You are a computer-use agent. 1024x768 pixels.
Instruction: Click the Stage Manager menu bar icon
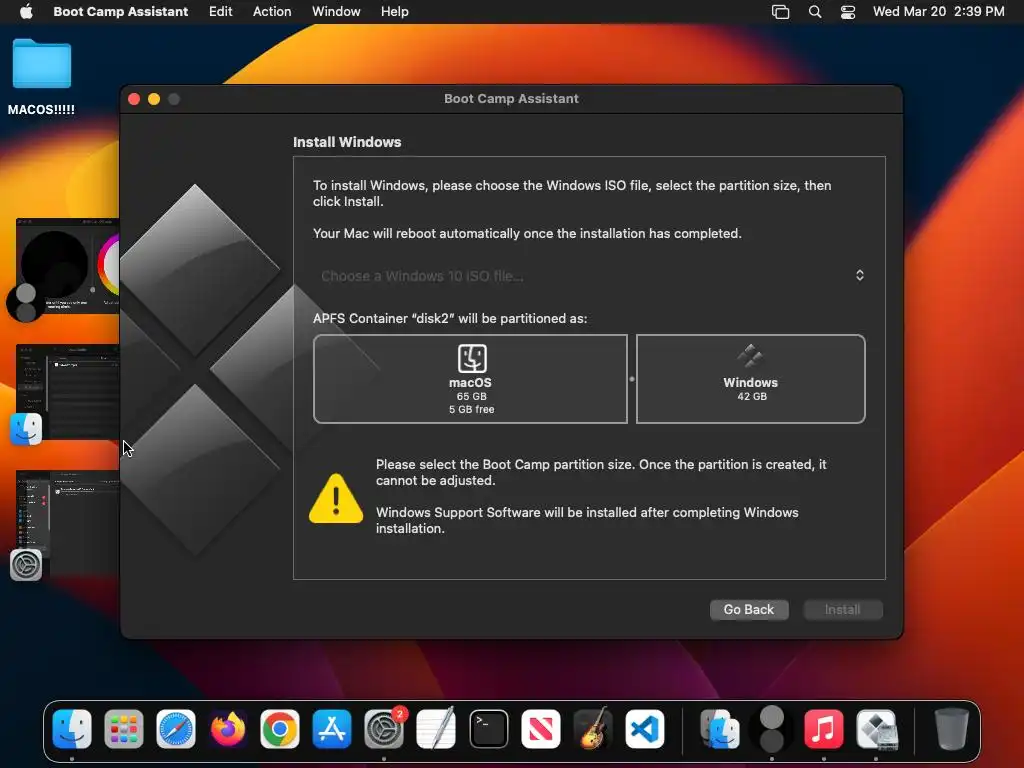click(780, 11)
